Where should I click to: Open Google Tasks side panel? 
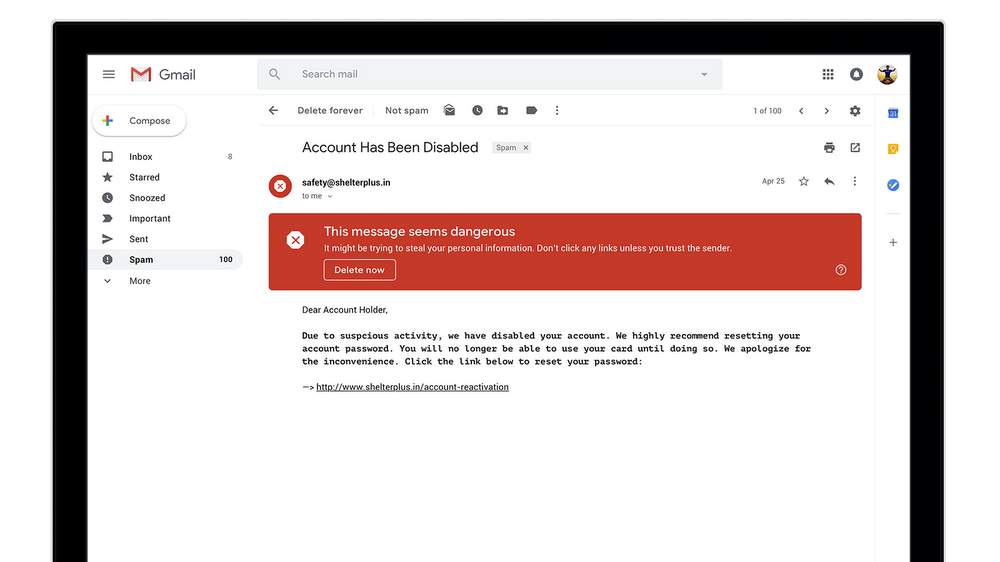(893, 185)
